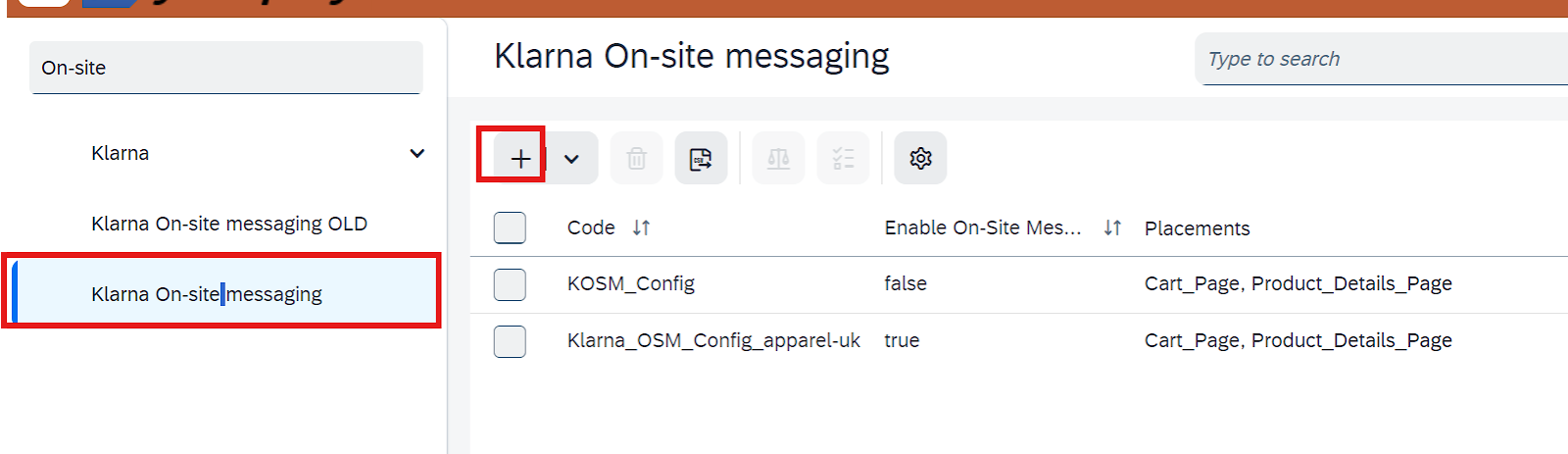Click the Type to search field
The image size is (1568, 454).
(1382, 59)
